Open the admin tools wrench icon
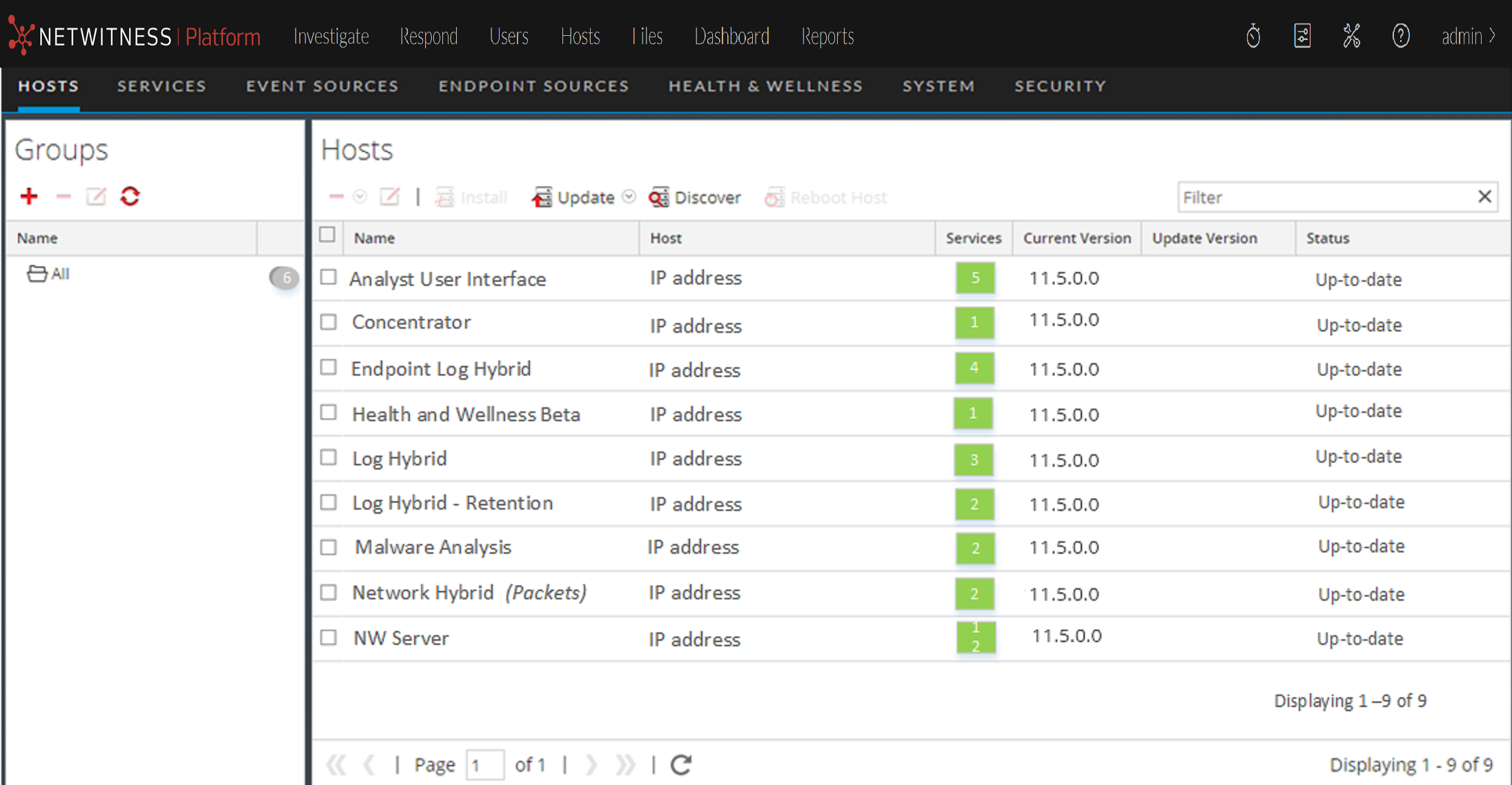Image resolution: width=1512 pixels, height=785 pixels. click(x=1351, y=36)
